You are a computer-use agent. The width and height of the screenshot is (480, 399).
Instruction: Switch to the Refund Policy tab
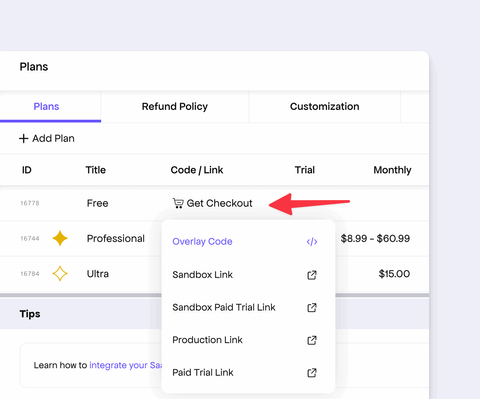pyautogui.click(x=175, y=107)
